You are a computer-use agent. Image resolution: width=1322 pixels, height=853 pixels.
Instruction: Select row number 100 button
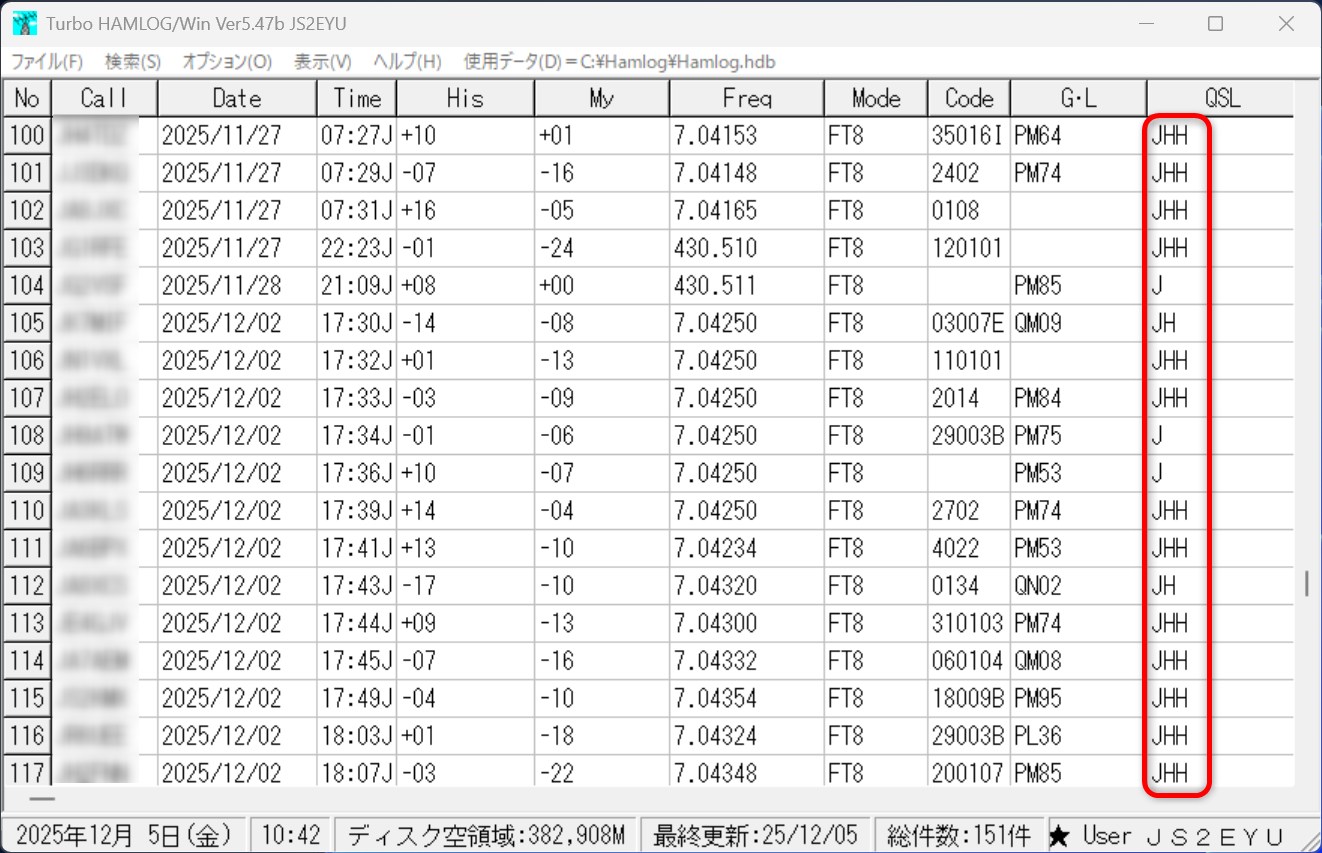coord(27,136)
